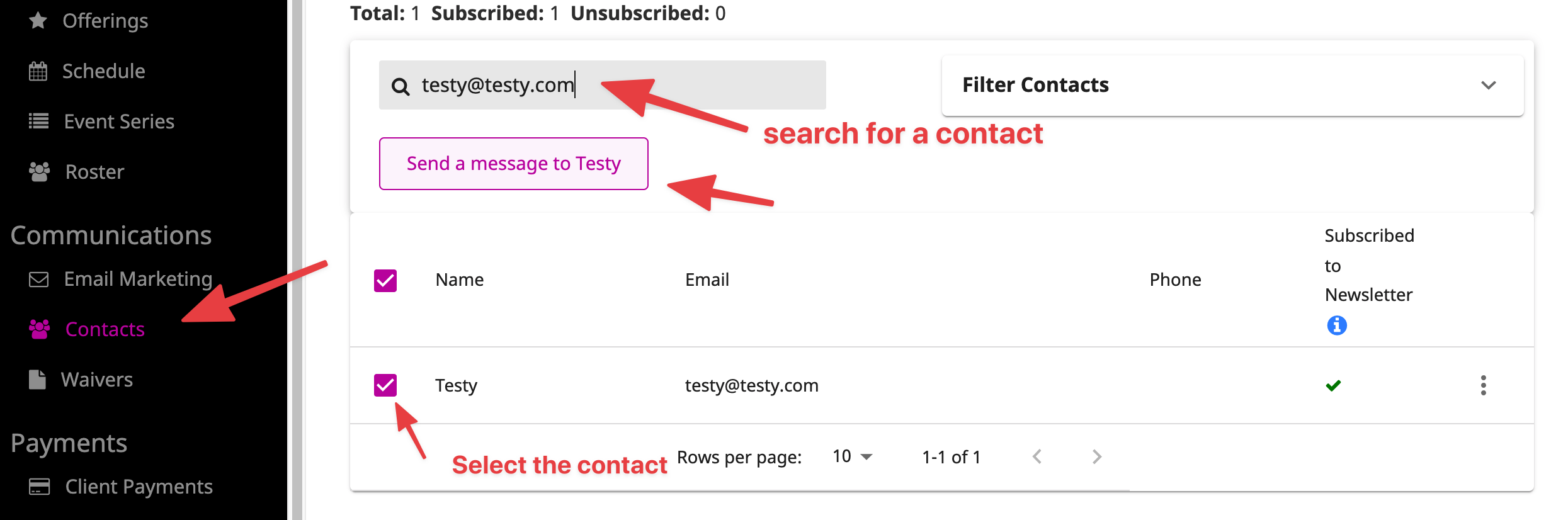
Task: Expand the Filter Contacts dropdown
Action: (x=1232, y=85)
